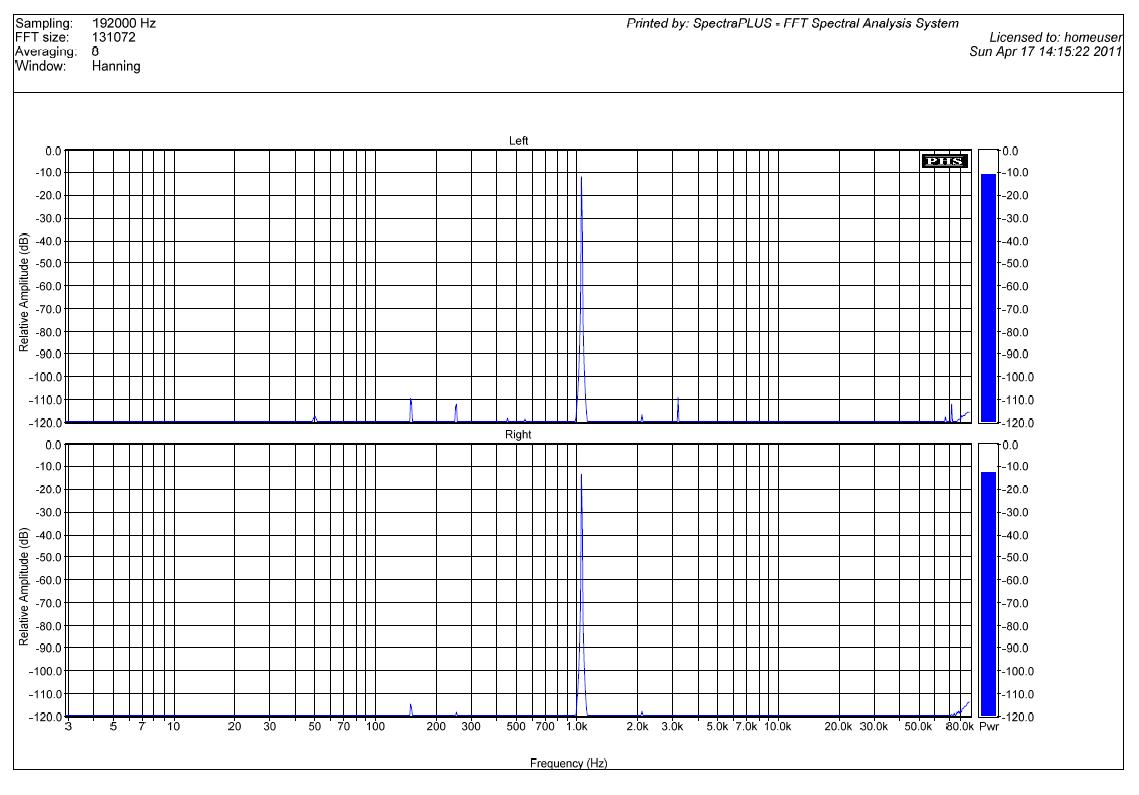The width and height of the screenshot is (1139, 795).
Task: Select the 'Window:' label
Action: tap(41, 66)
